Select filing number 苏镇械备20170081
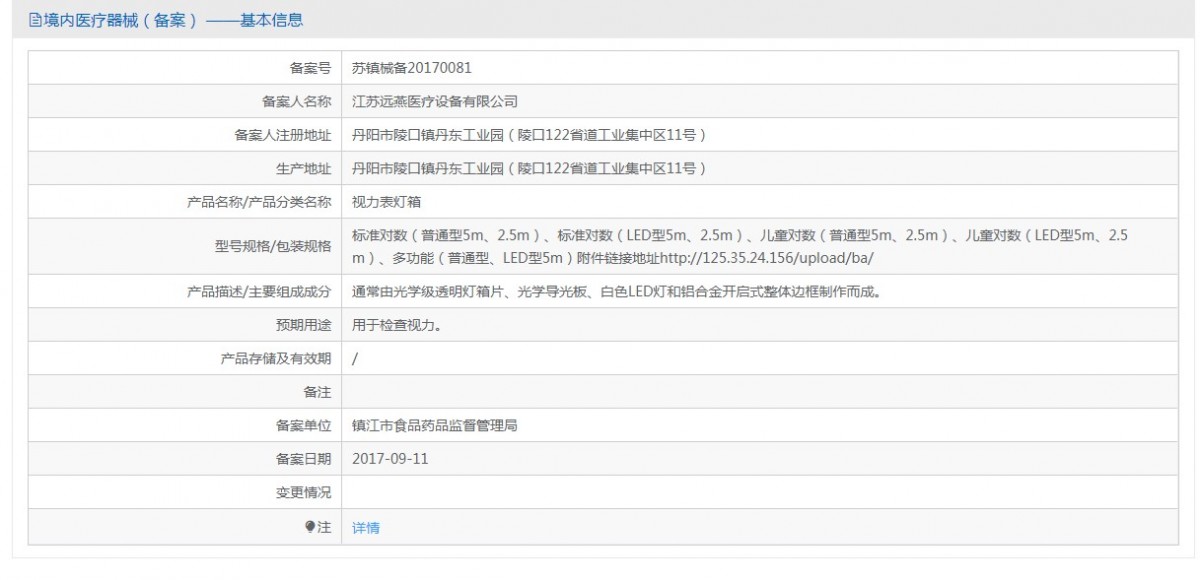This screenshot has width=1200, height=580. pyautogui.click(x=412, y=68)
